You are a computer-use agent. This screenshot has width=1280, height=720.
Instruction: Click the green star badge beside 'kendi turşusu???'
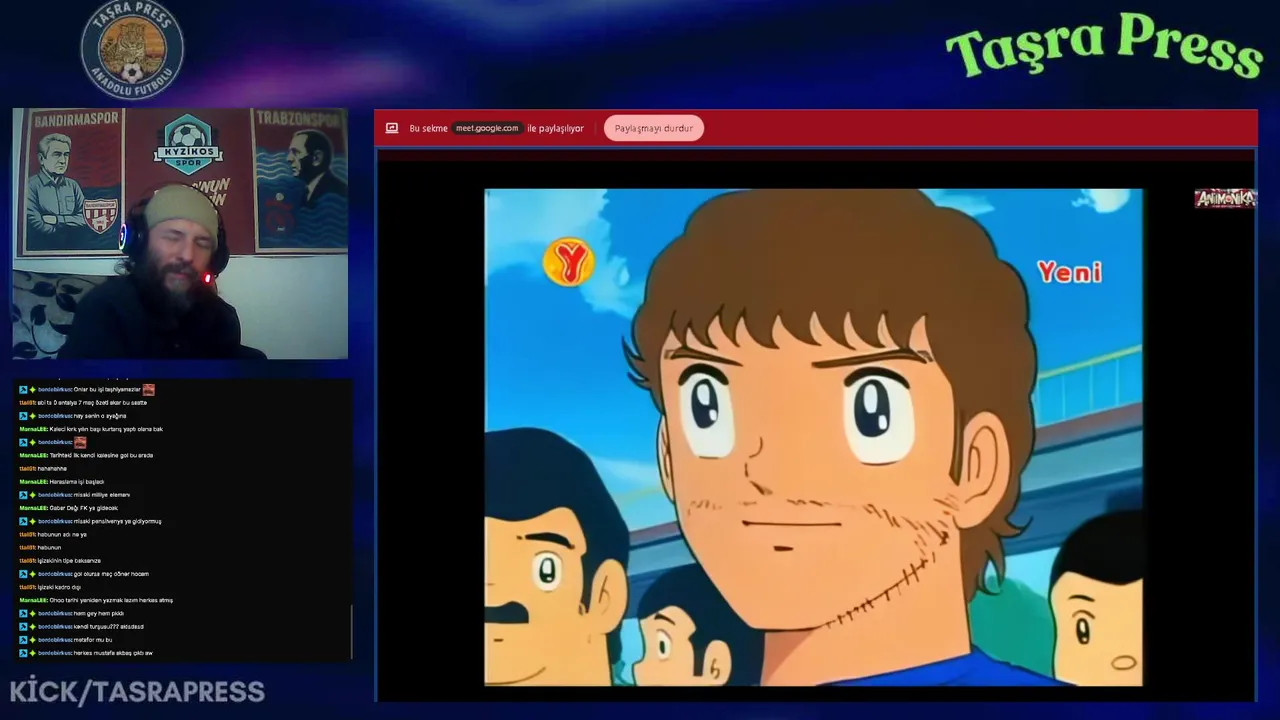(x=32, y=627)
